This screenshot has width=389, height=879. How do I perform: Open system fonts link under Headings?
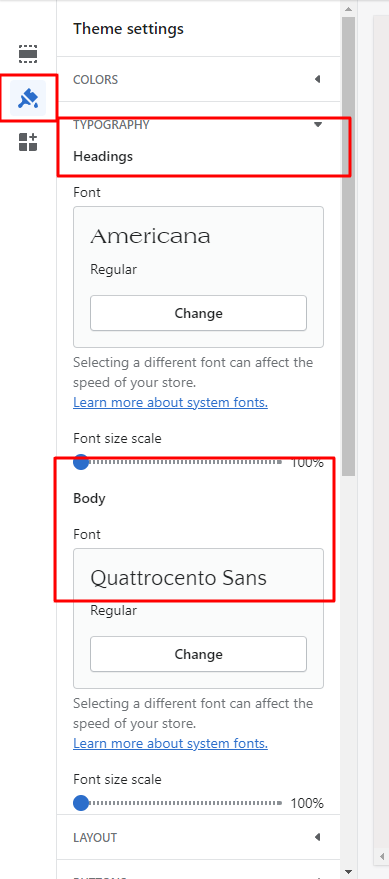(x=170, y=403)
